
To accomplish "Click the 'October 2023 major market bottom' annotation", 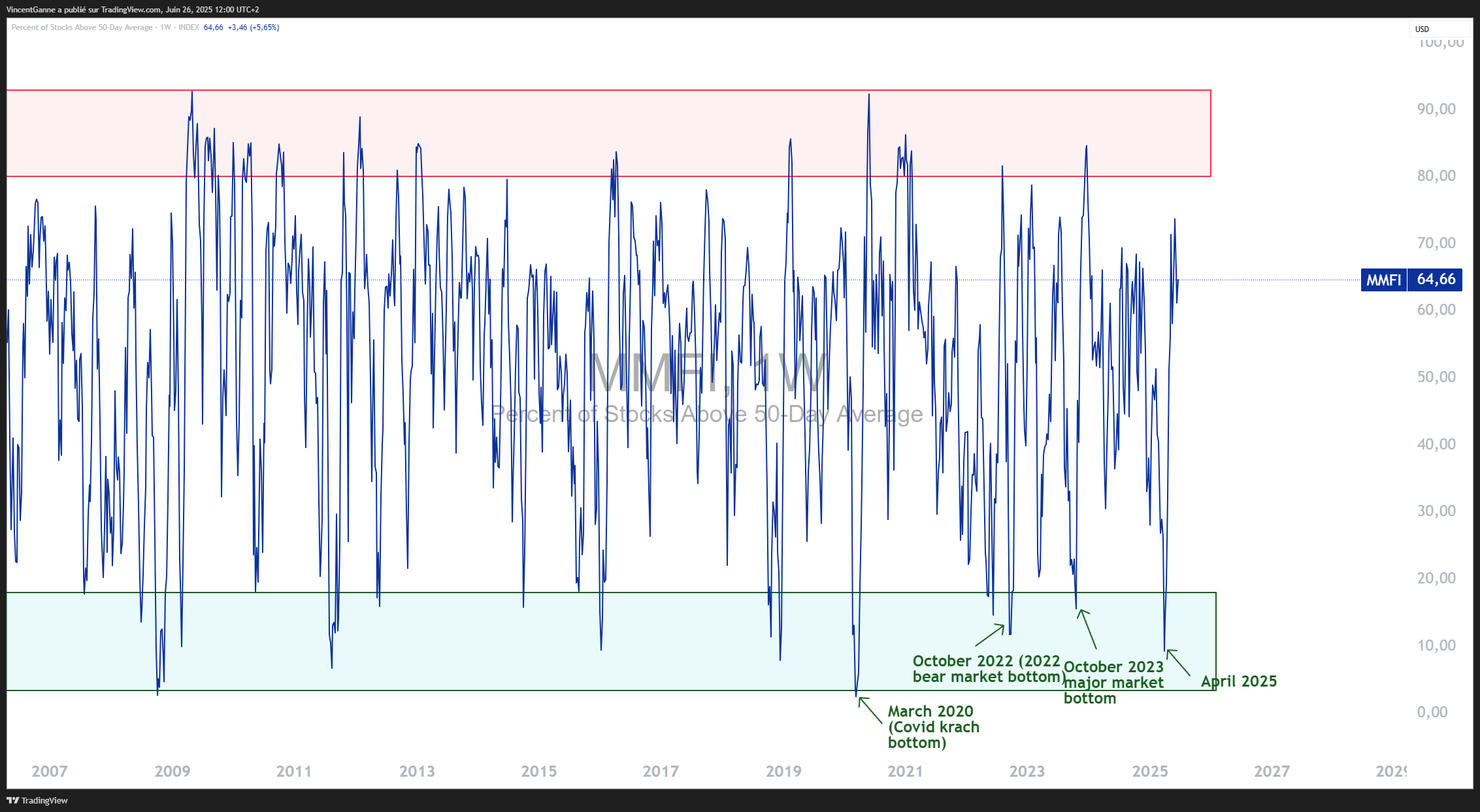I will [x=1113, y=683].
